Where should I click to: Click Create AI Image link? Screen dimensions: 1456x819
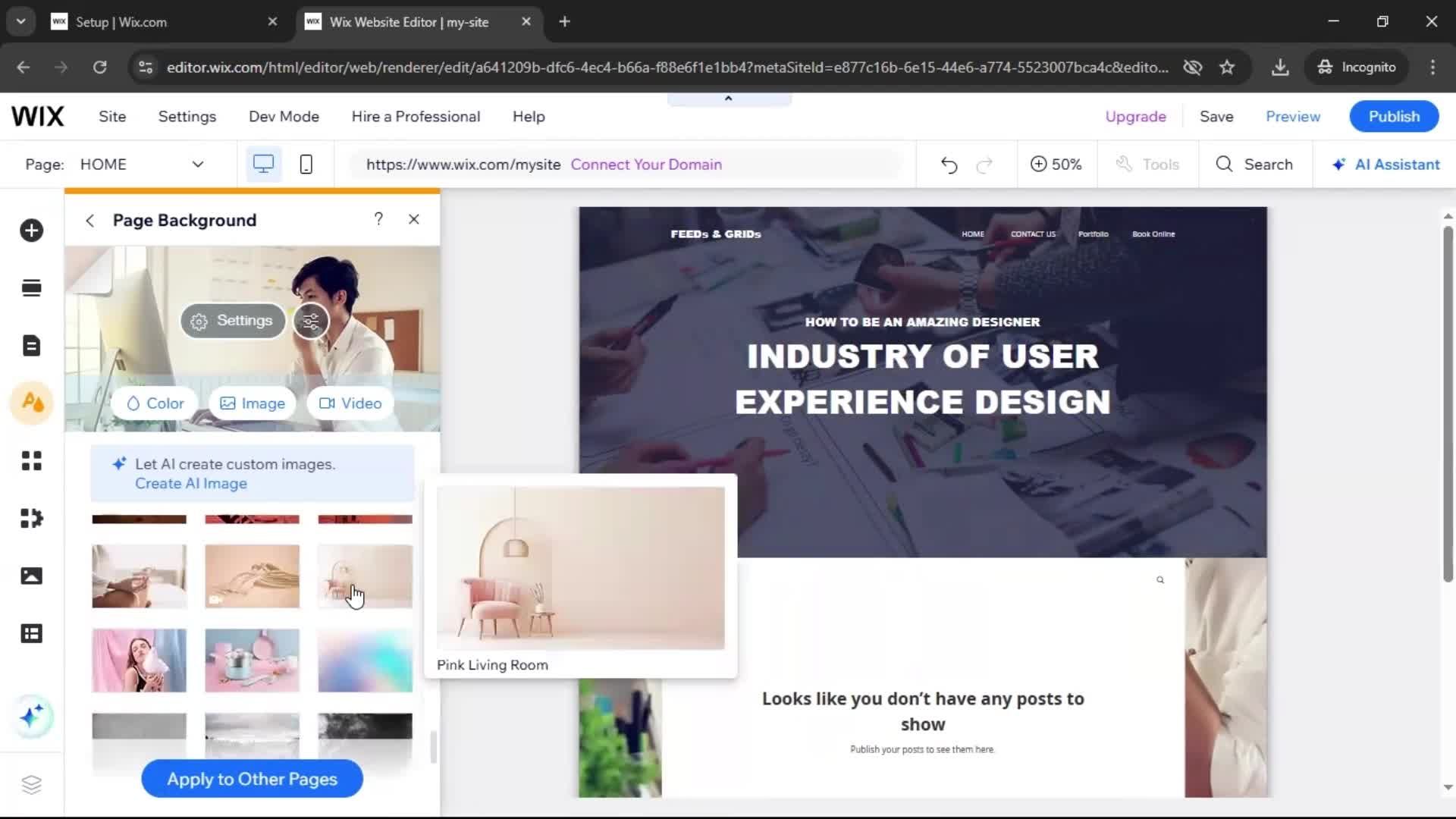tap(191, 484)
